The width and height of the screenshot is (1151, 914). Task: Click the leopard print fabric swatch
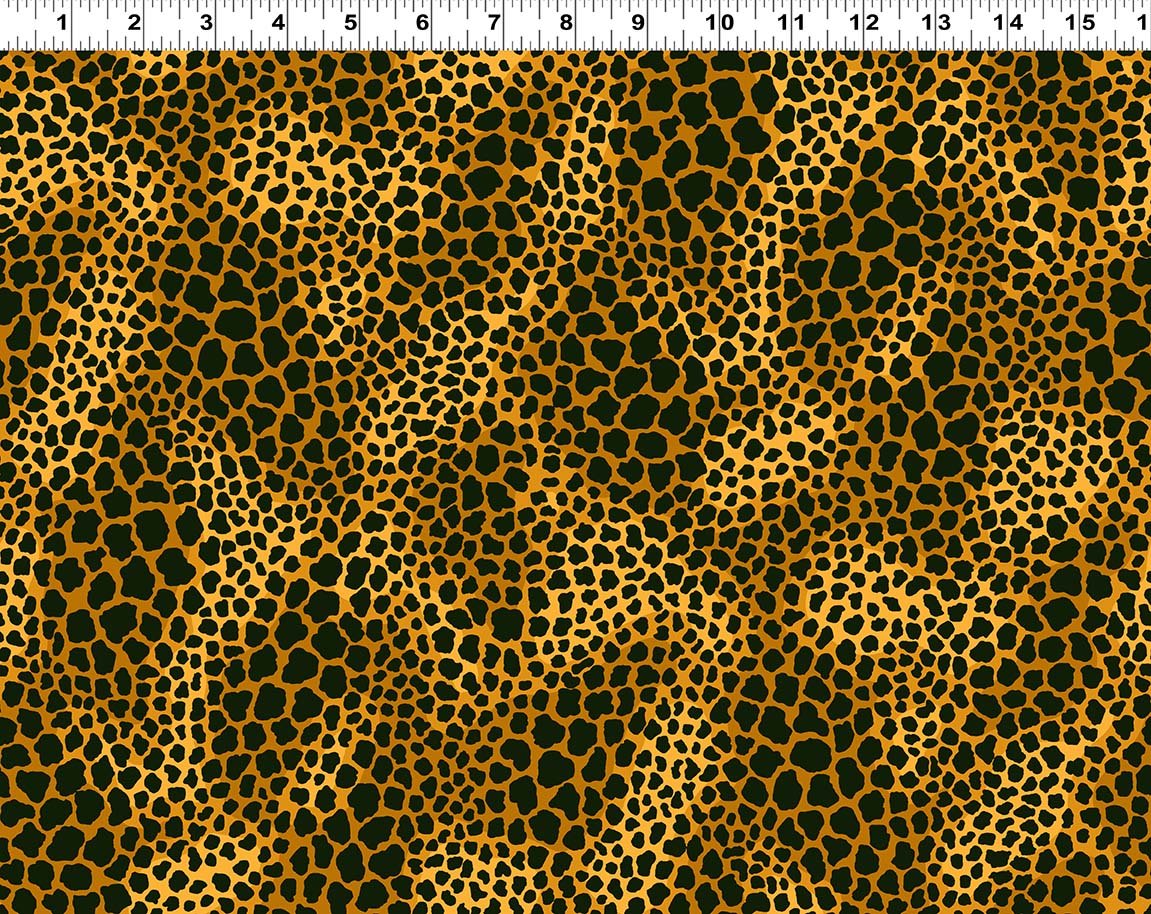tap(575, 480)
